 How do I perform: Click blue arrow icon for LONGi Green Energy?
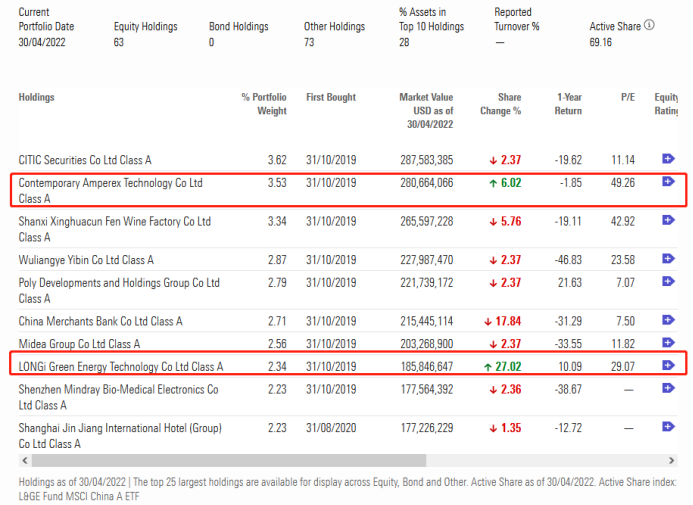pos(668,366)
